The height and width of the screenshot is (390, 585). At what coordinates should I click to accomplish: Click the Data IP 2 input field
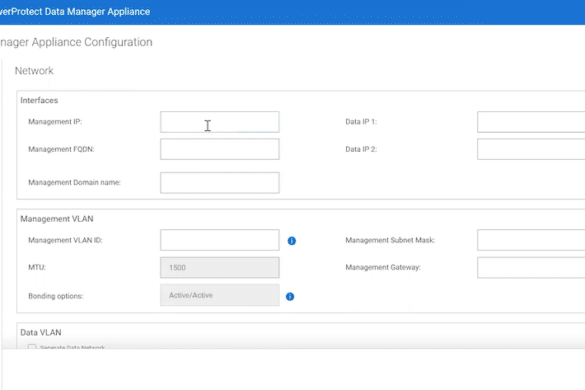click(x=531, y=149)
